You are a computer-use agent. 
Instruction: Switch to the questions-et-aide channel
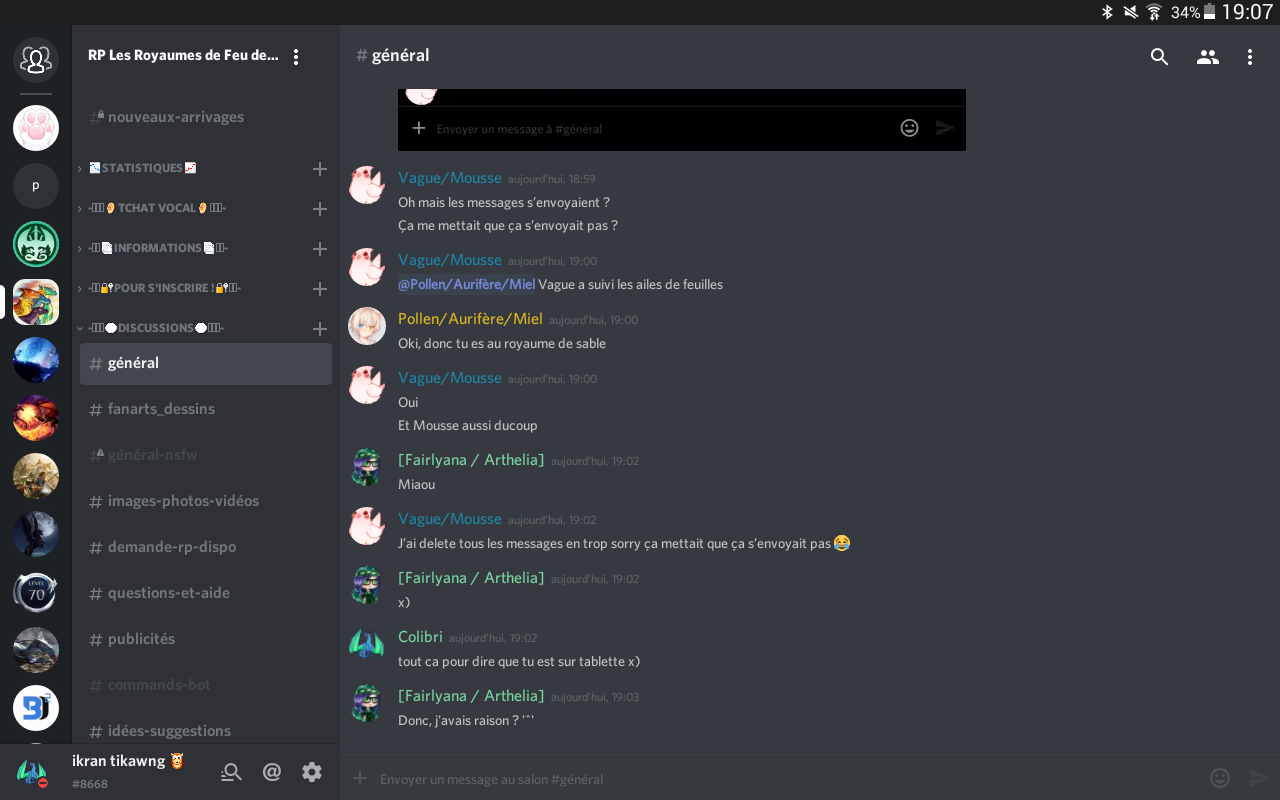168,593
